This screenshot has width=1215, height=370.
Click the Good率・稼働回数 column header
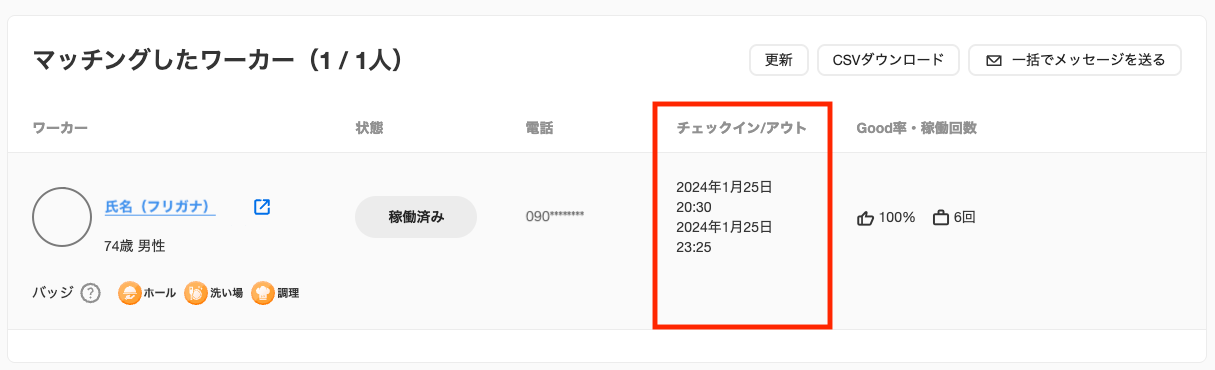click(916, 128)
